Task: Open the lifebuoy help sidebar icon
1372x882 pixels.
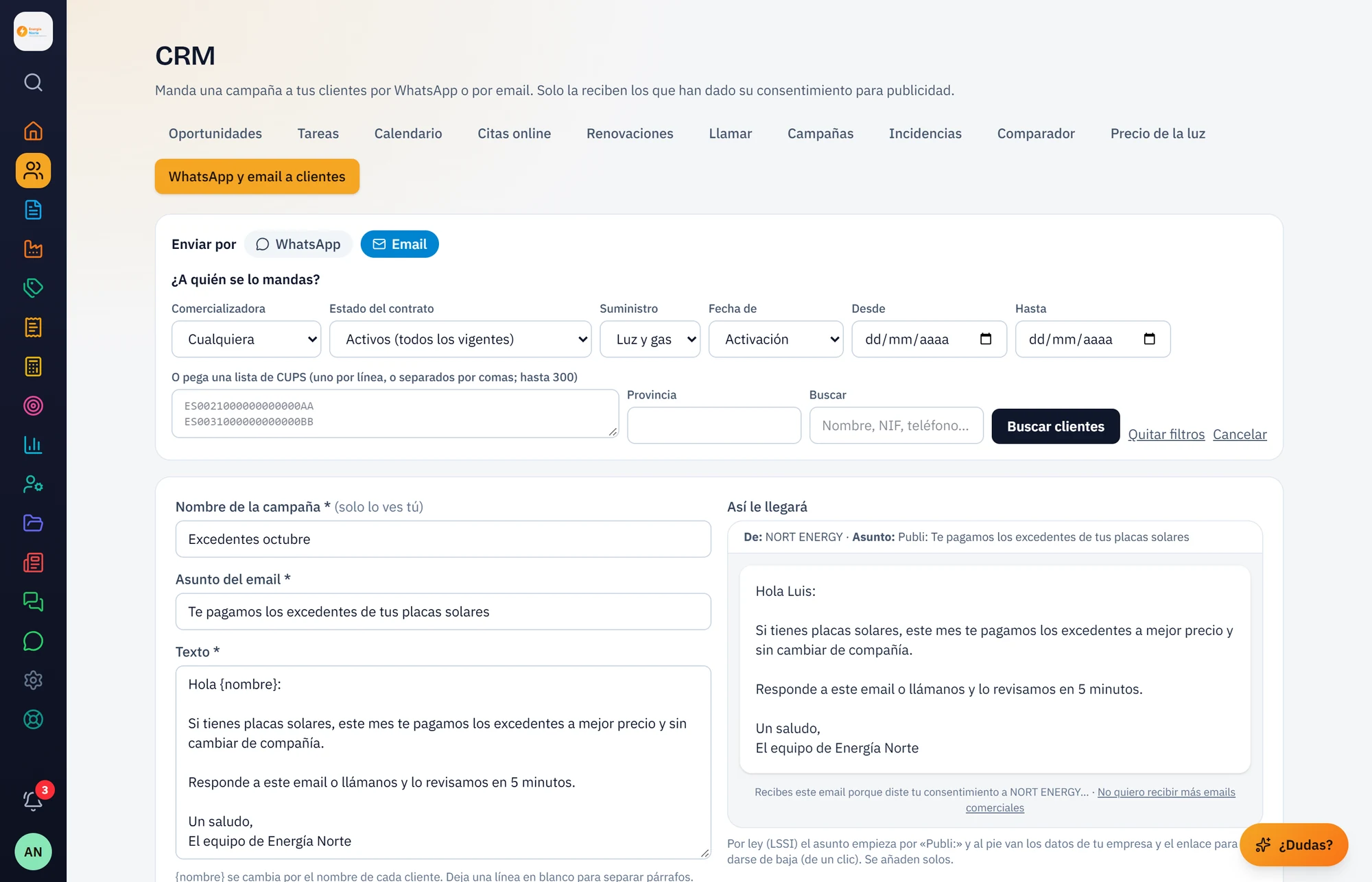Action: point(33,719)
